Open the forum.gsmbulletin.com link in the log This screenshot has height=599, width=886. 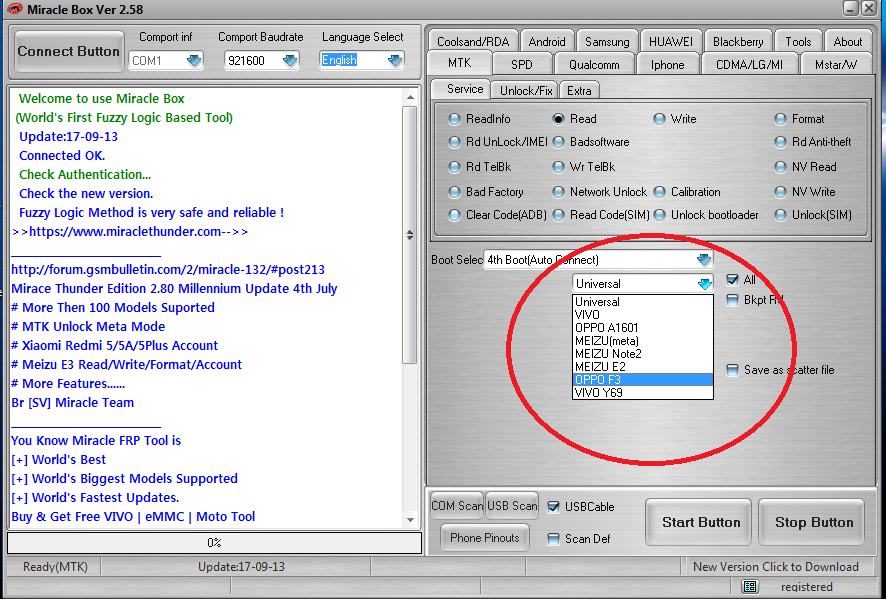click(168, 270)
